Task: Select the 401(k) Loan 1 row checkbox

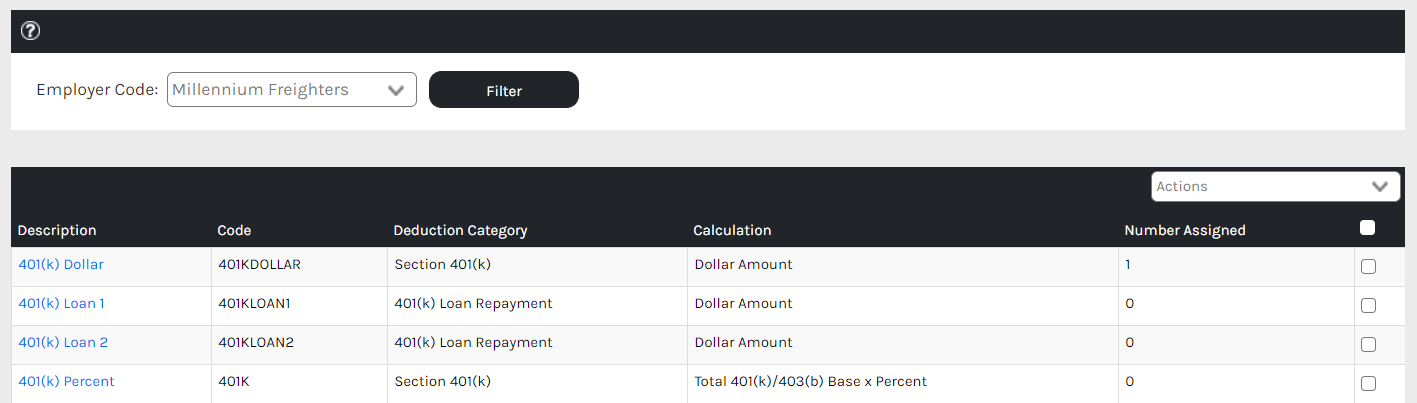Action: [x=1368, y=306]
